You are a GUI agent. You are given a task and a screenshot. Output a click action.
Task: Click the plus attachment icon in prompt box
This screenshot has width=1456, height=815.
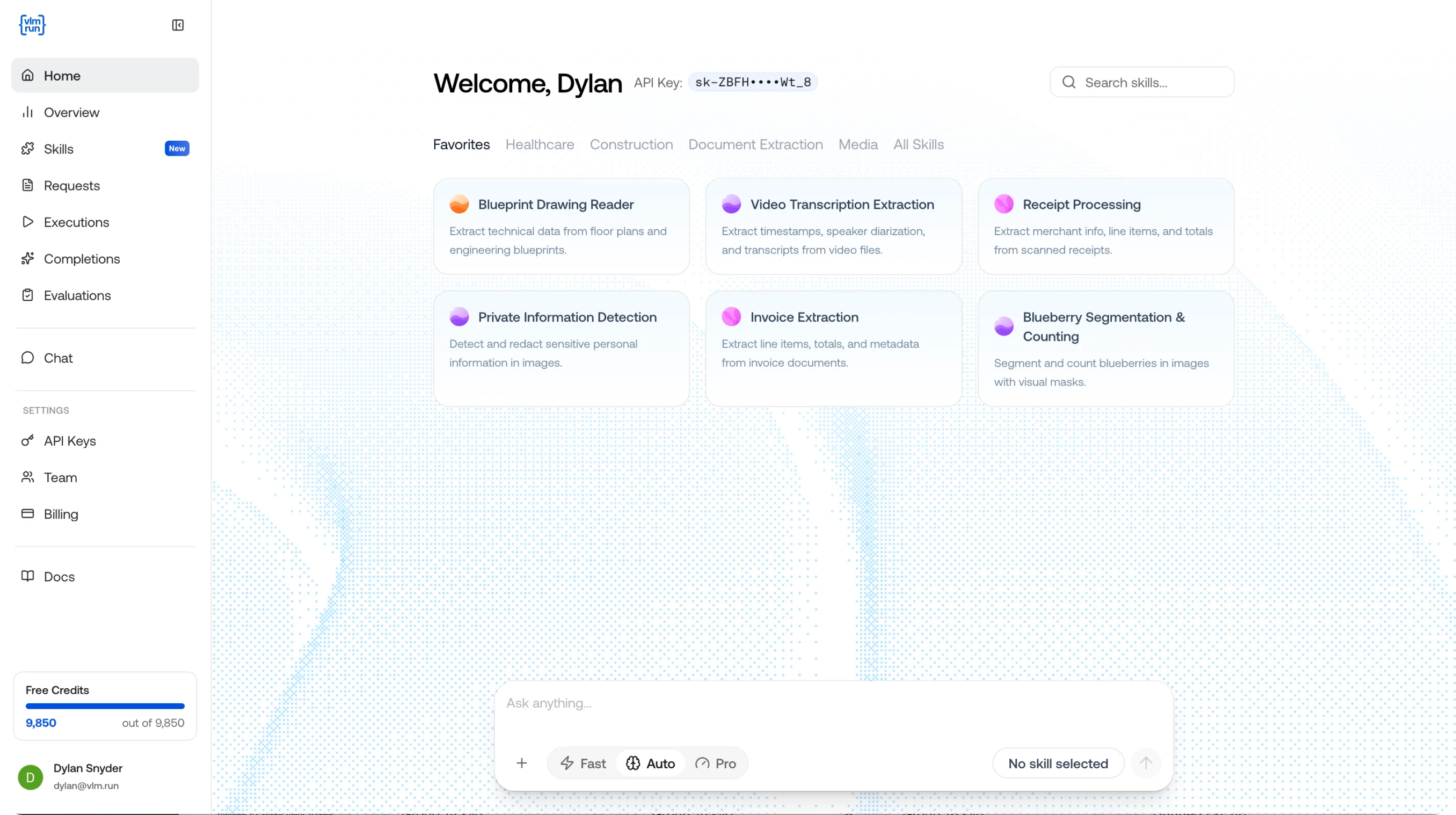[522, 763]
